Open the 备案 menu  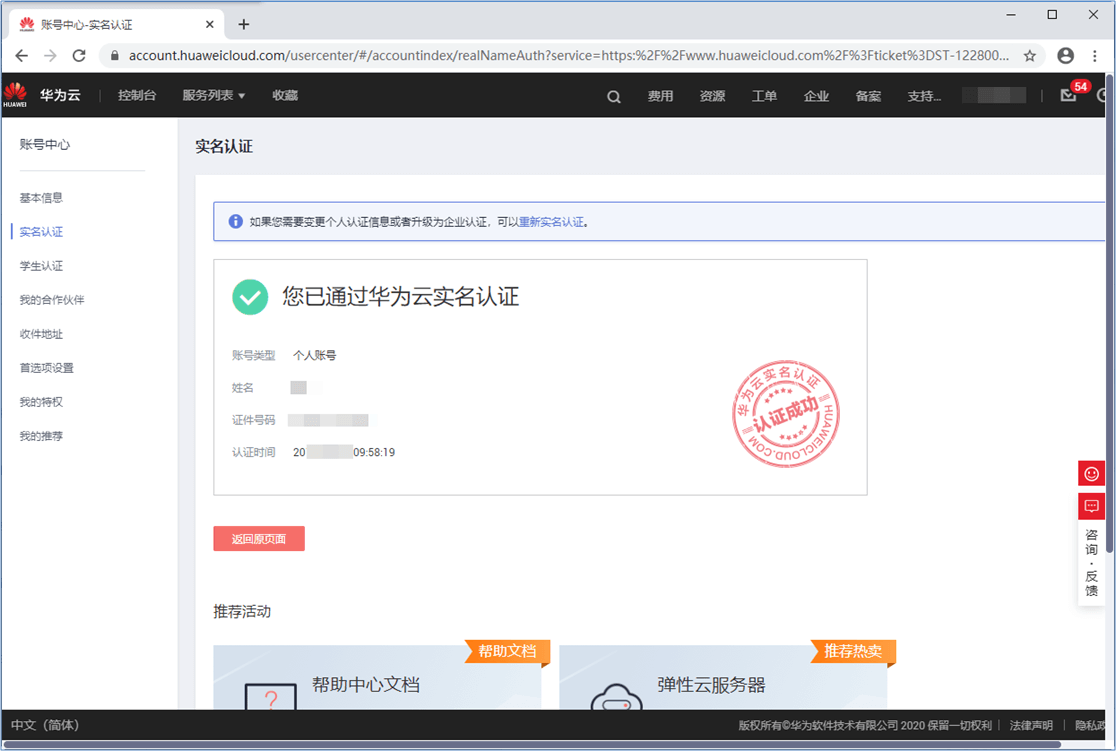(x=868, y=96)
